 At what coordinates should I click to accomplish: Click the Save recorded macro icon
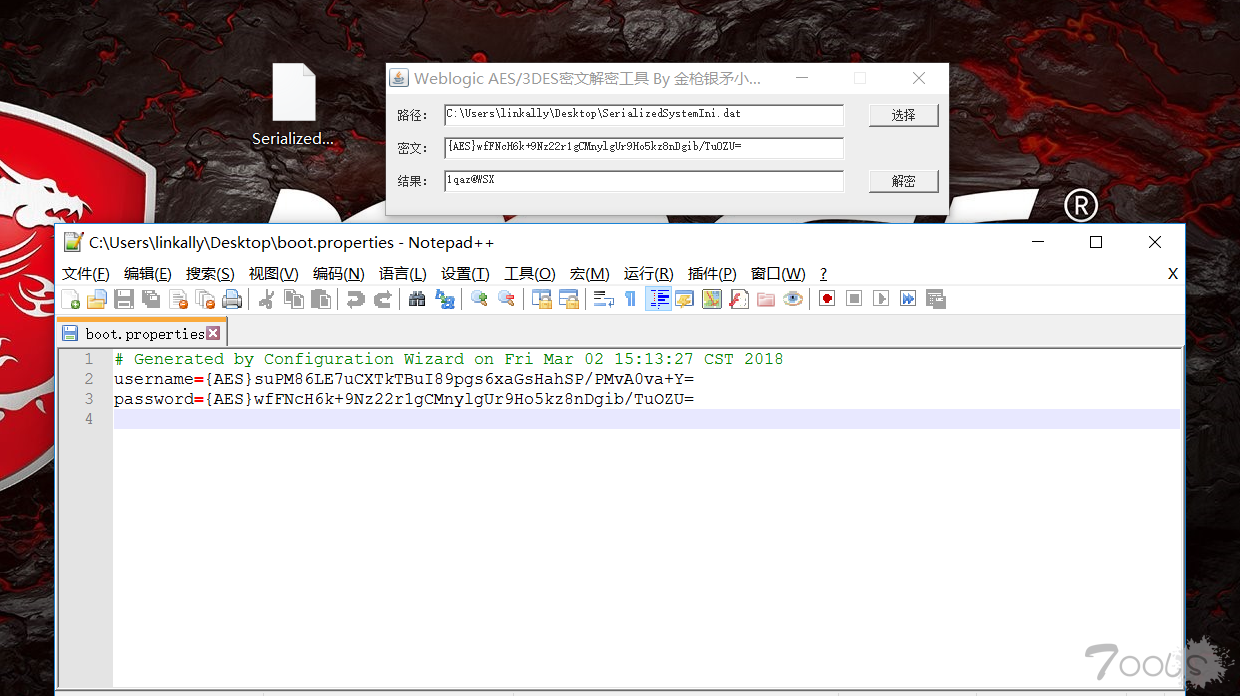coord(936,299)
